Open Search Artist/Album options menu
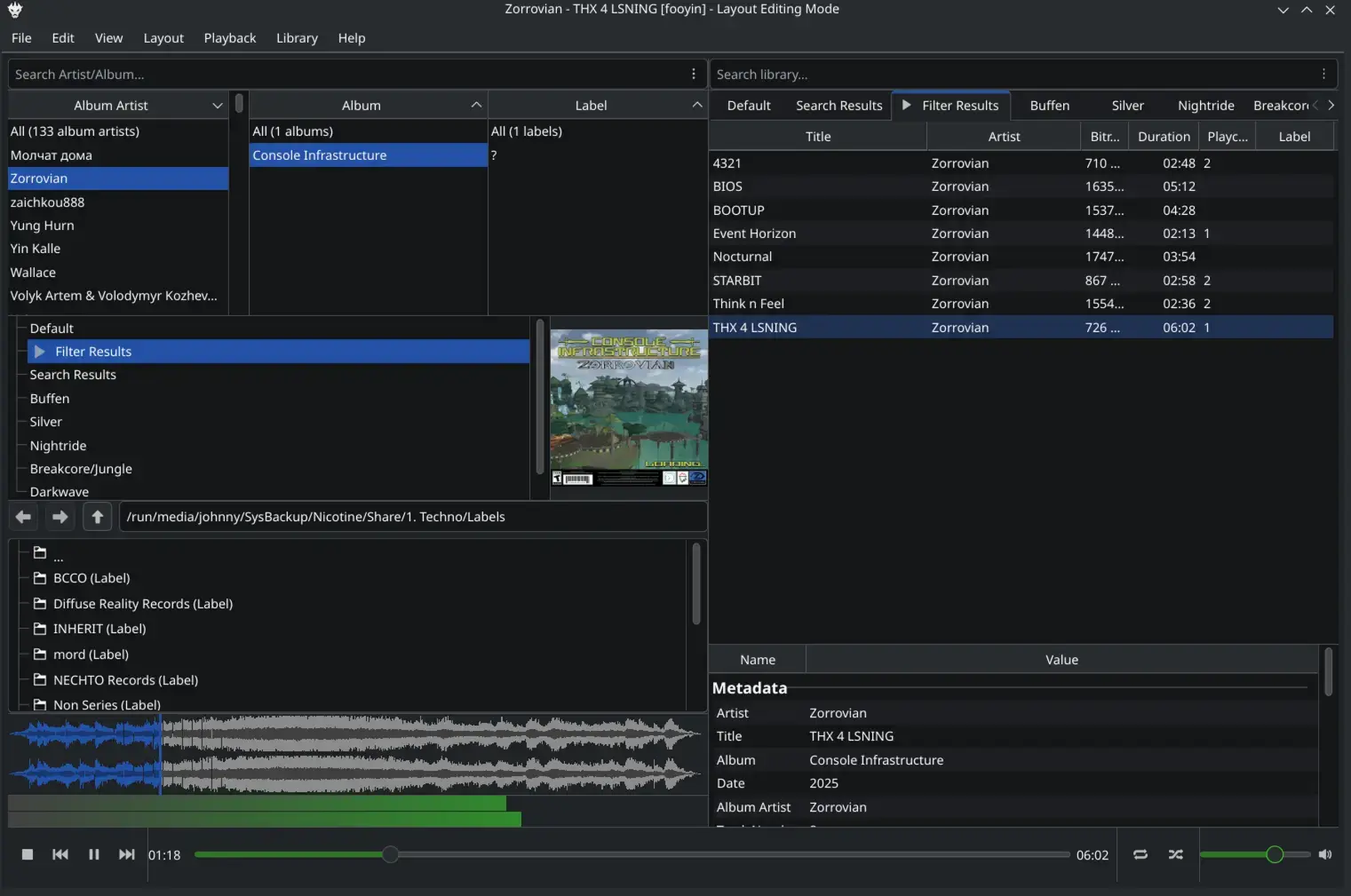 coord(694,75)
